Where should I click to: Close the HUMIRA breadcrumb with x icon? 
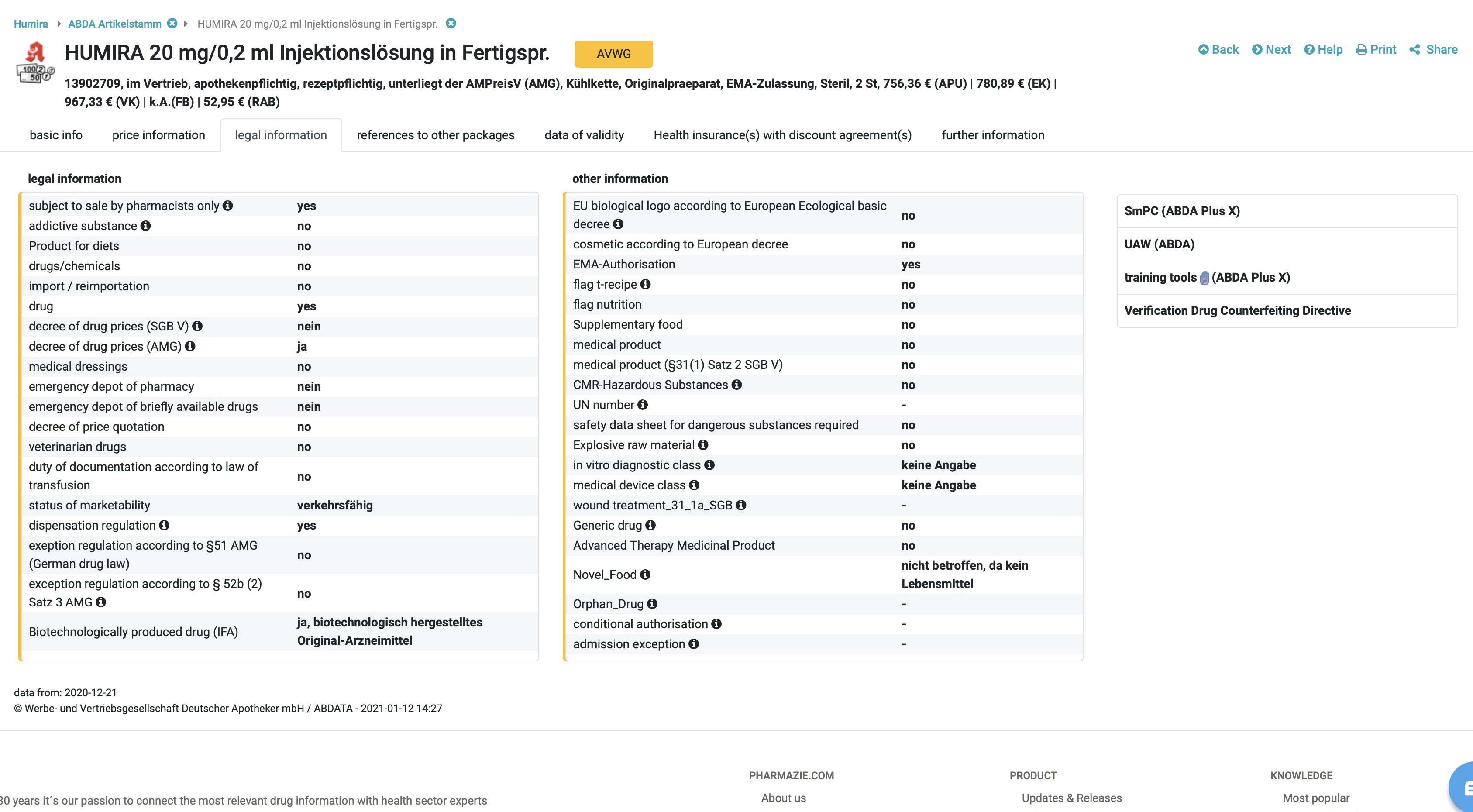click(x=451, y=24)
